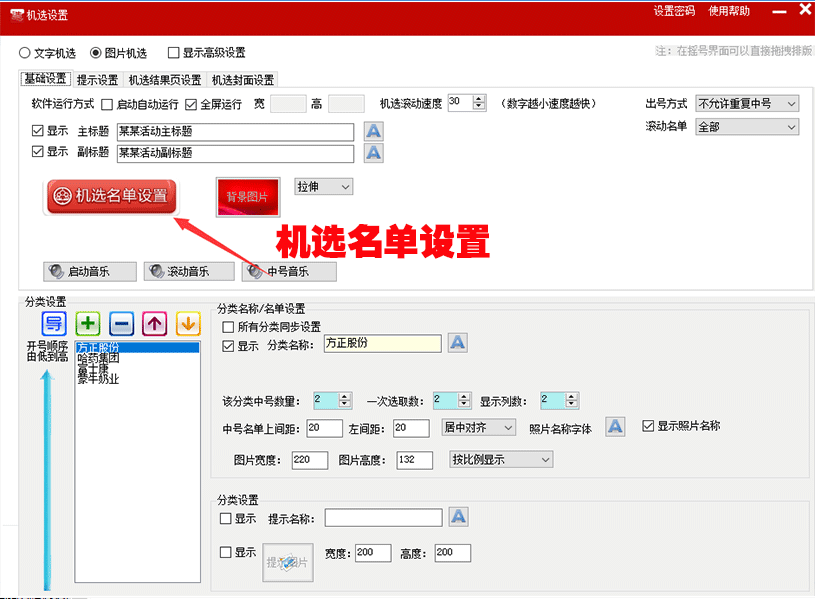Screen dimensions: 815x599
Task: Click the pink move-up arrow icon
Action: [x=154, y=324]
